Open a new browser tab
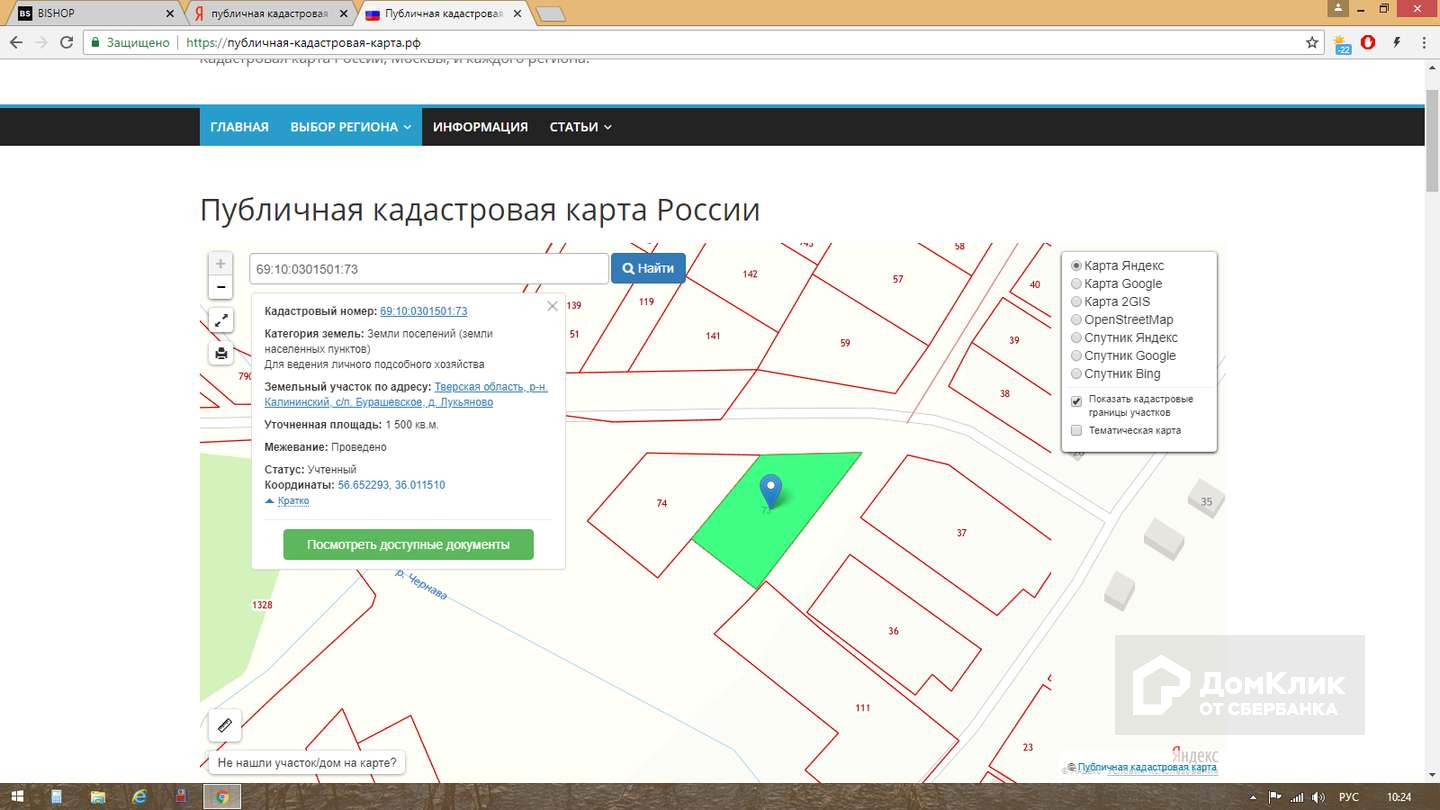The image size is (1440, 810). [550, 14]
